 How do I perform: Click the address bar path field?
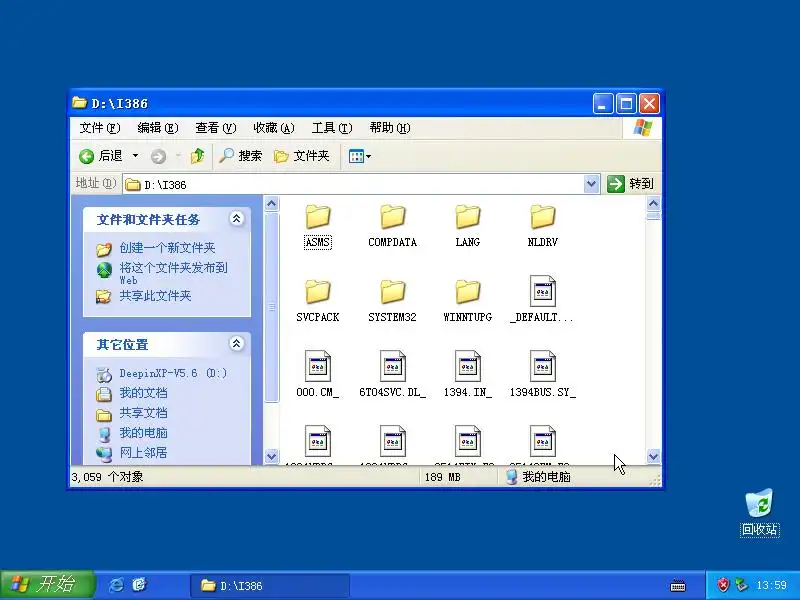click(x=354, y=184)
